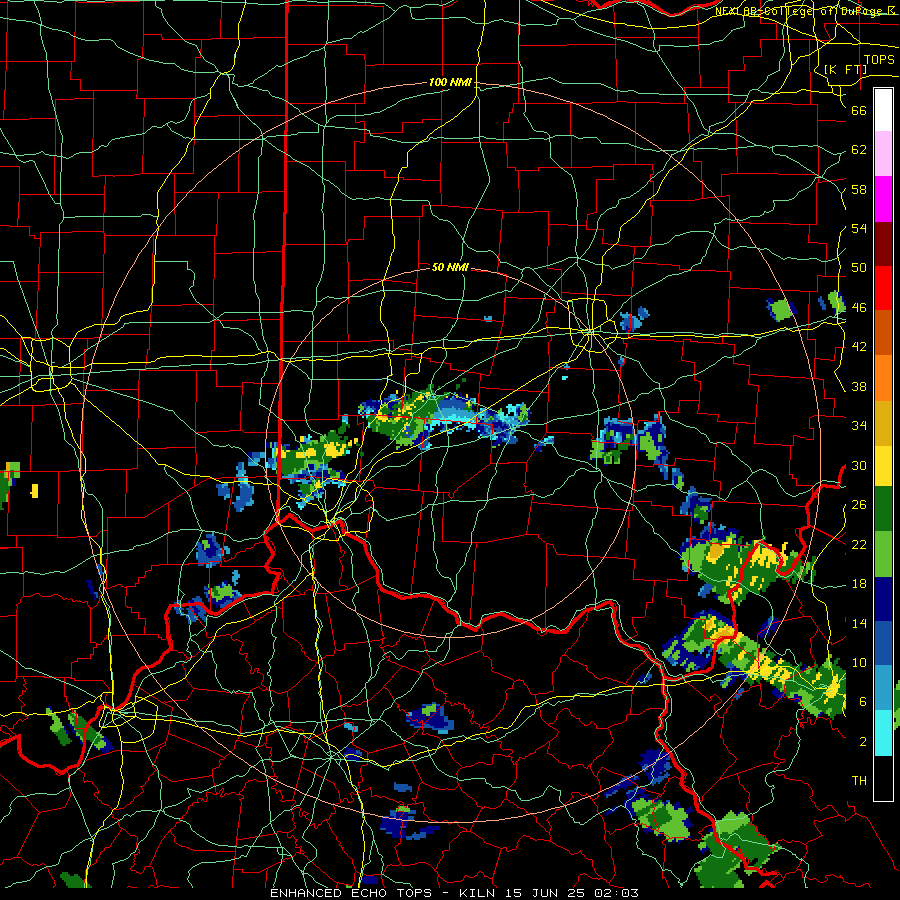Click the legend value 34

point(859,426)
